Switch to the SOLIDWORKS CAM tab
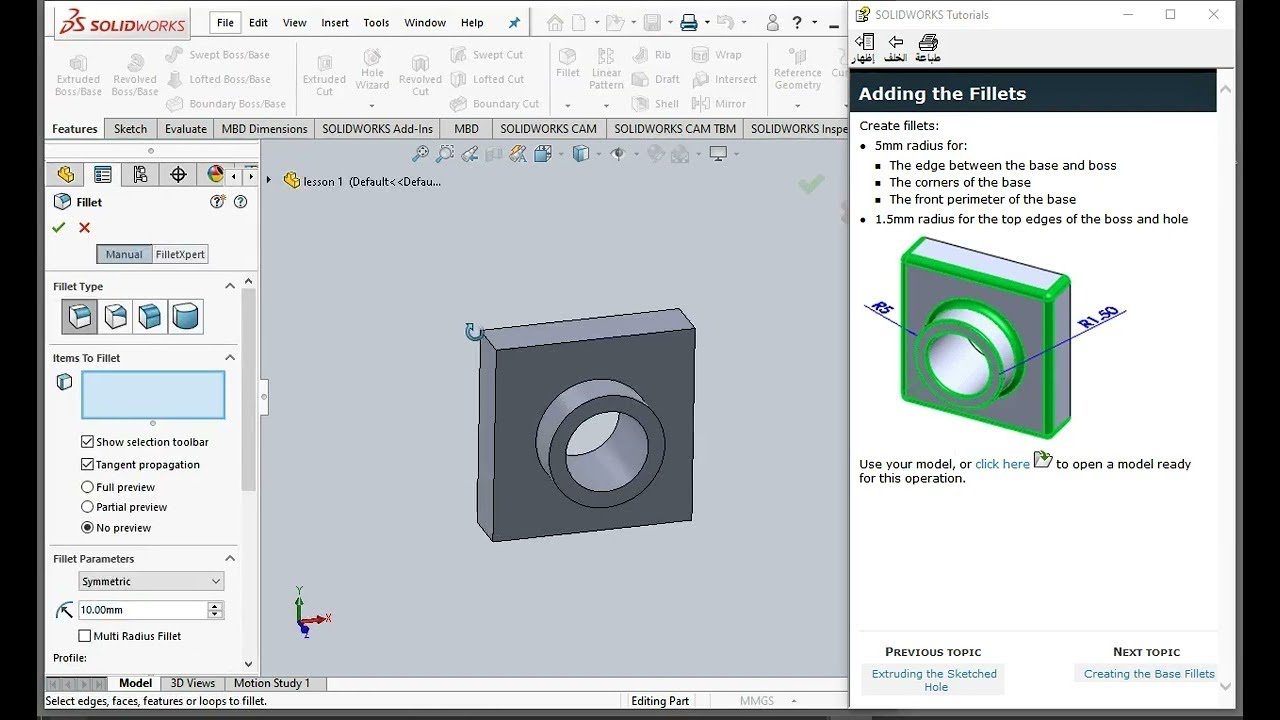 coord(548,129)
